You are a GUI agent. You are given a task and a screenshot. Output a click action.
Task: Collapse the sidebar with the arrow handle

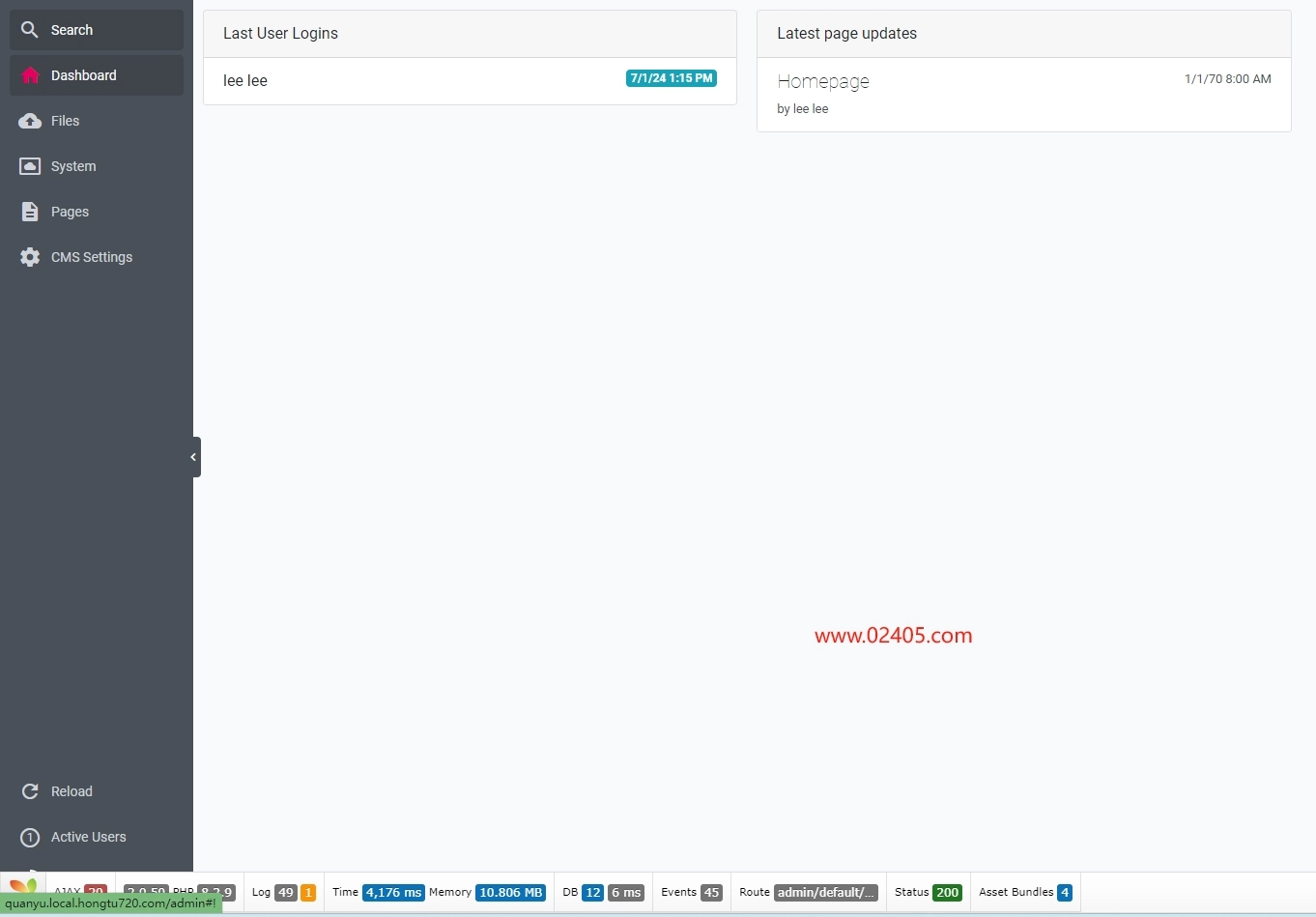pyautogui.click(x=195, y=457)
